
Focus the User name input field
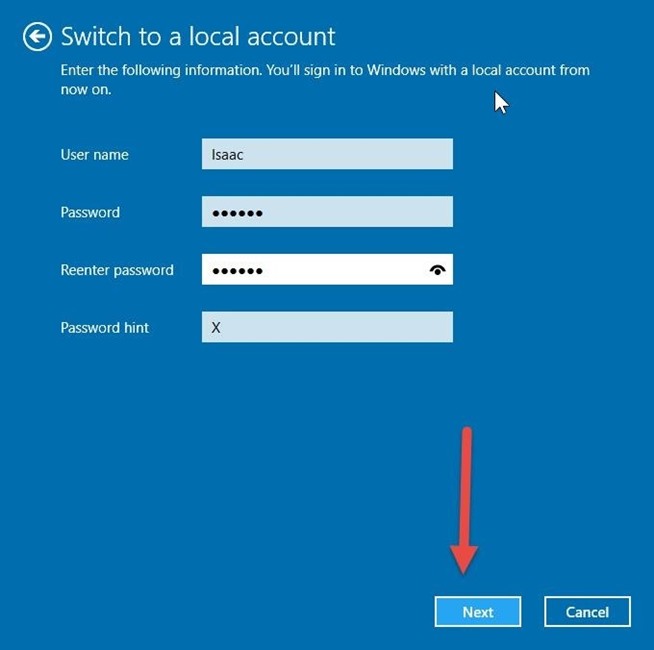point(327,154)
